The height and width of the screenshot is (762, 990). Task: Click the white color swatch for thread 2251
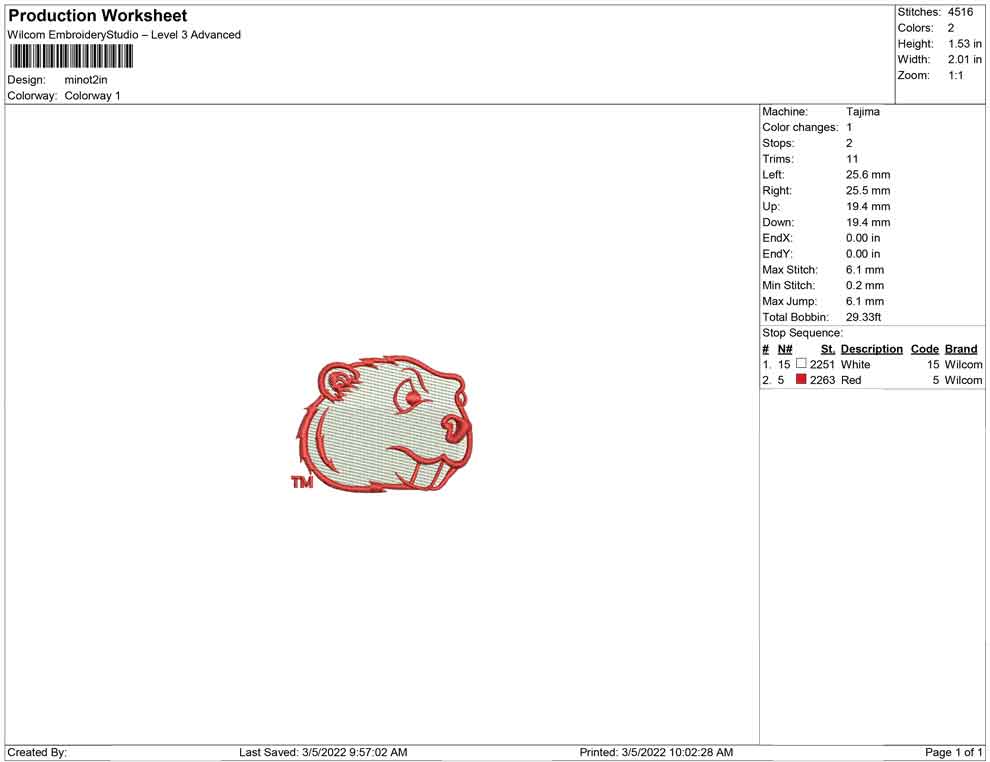pyautogui.click(x=801, y=364)
